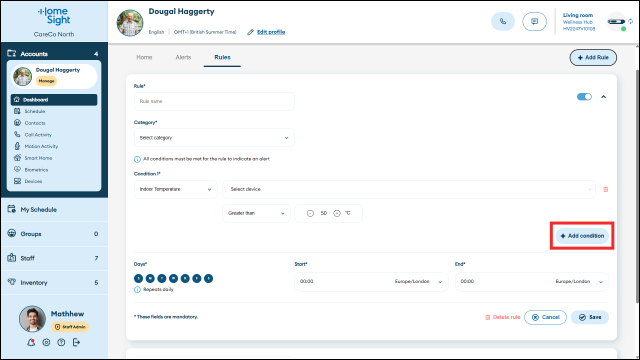Click the info icon next to Repeats daily
This screenshot has height=360, width=640.
click(137, 289)
